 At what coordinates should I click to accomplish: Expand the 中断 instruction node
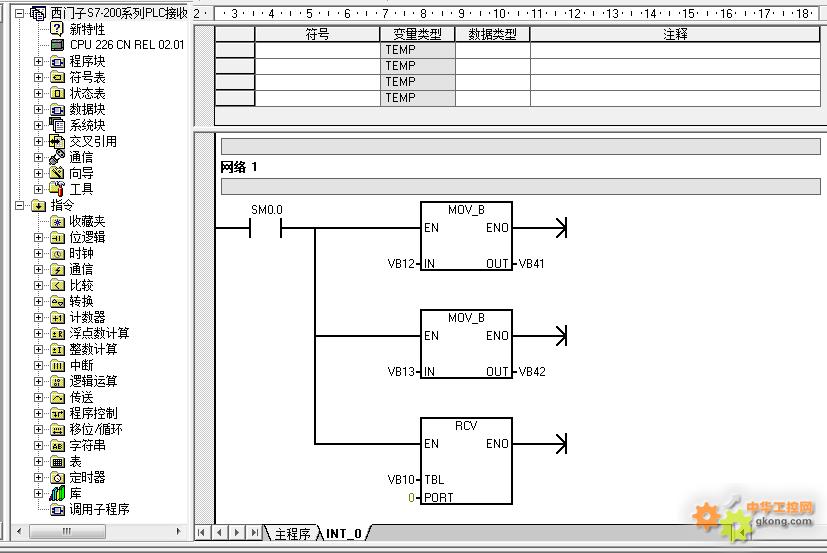[39, 365]
